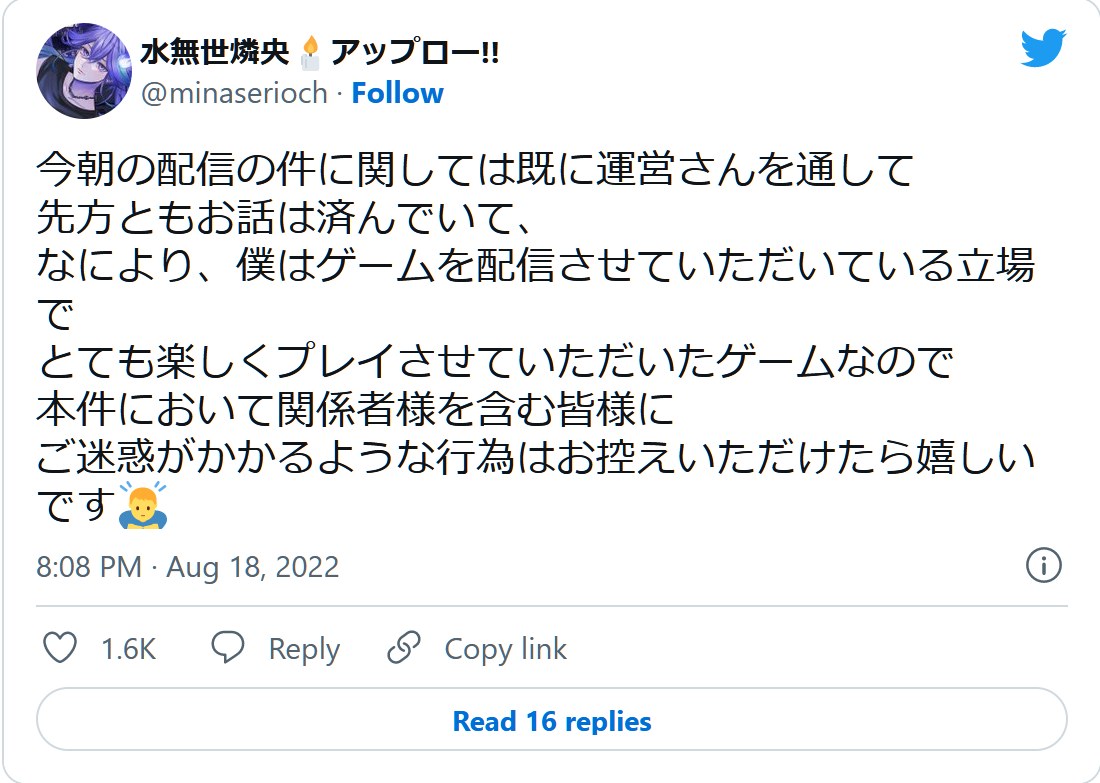Viewport: 1100px width, 783px height.
Task: Click the bowing person emoji
Action: [142, 507]
